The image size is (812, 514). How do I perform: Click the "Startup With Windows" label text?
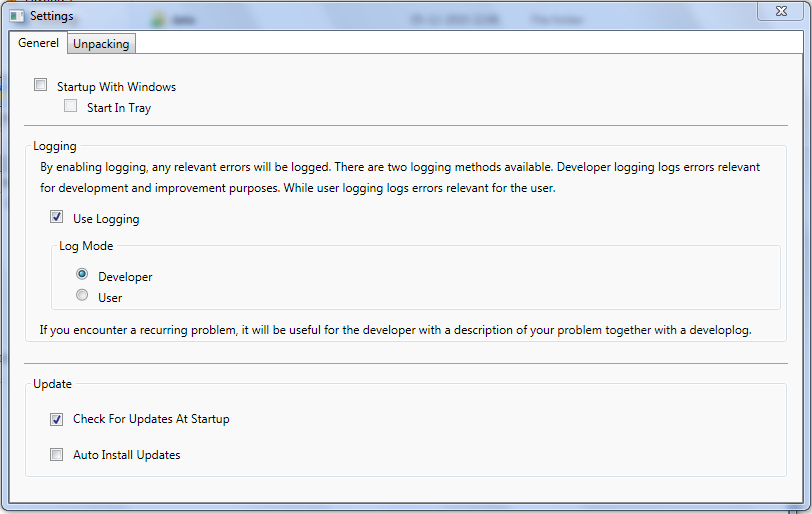[116, 87]
